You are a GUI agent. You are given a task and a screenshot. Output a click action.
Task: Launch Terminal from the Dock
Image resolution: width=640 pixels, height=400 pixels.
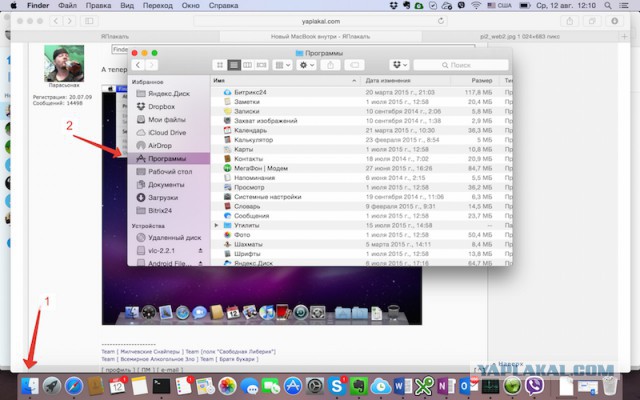point(161,386)
